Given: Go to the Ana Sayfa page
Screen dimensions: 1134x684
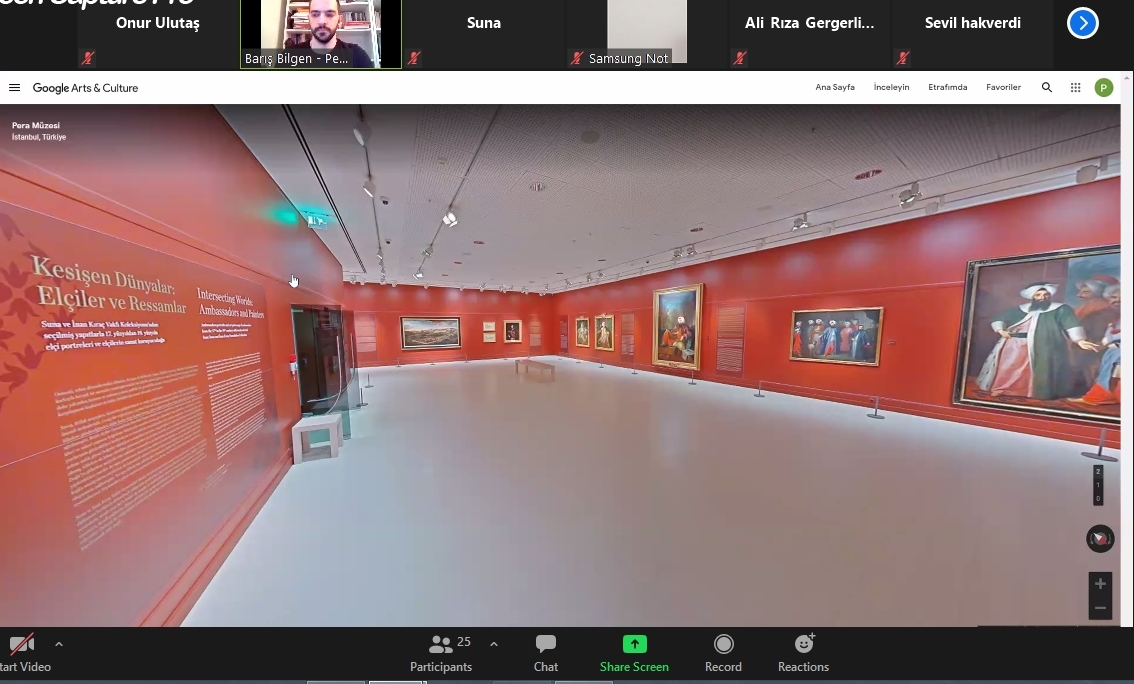Looking at the screenshot, I should click(x=835, y=87).
